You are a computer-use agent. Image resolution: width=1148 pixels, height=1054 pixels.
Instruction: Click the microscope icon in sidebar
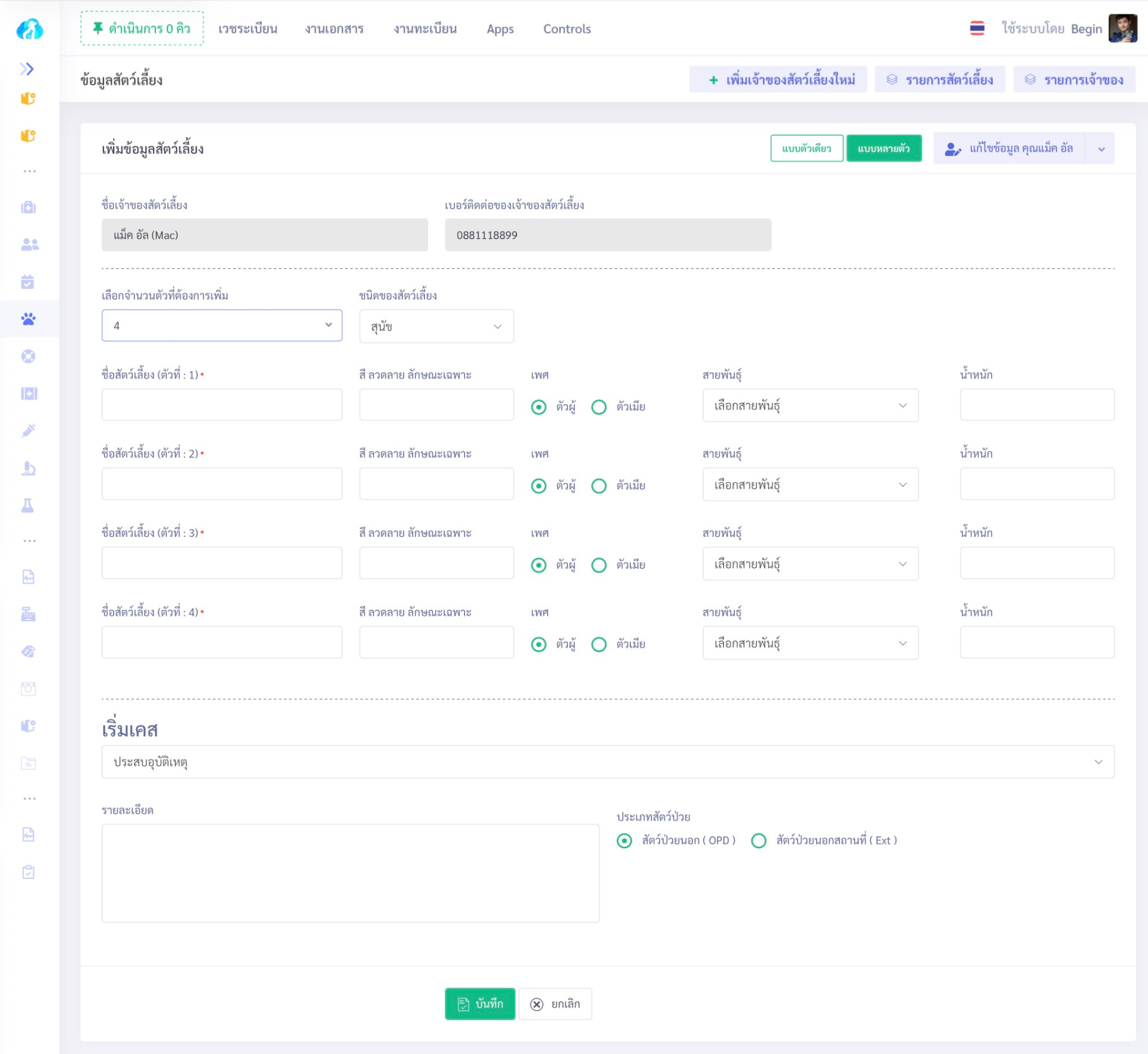pyautogui.click(x=28, y=468)
